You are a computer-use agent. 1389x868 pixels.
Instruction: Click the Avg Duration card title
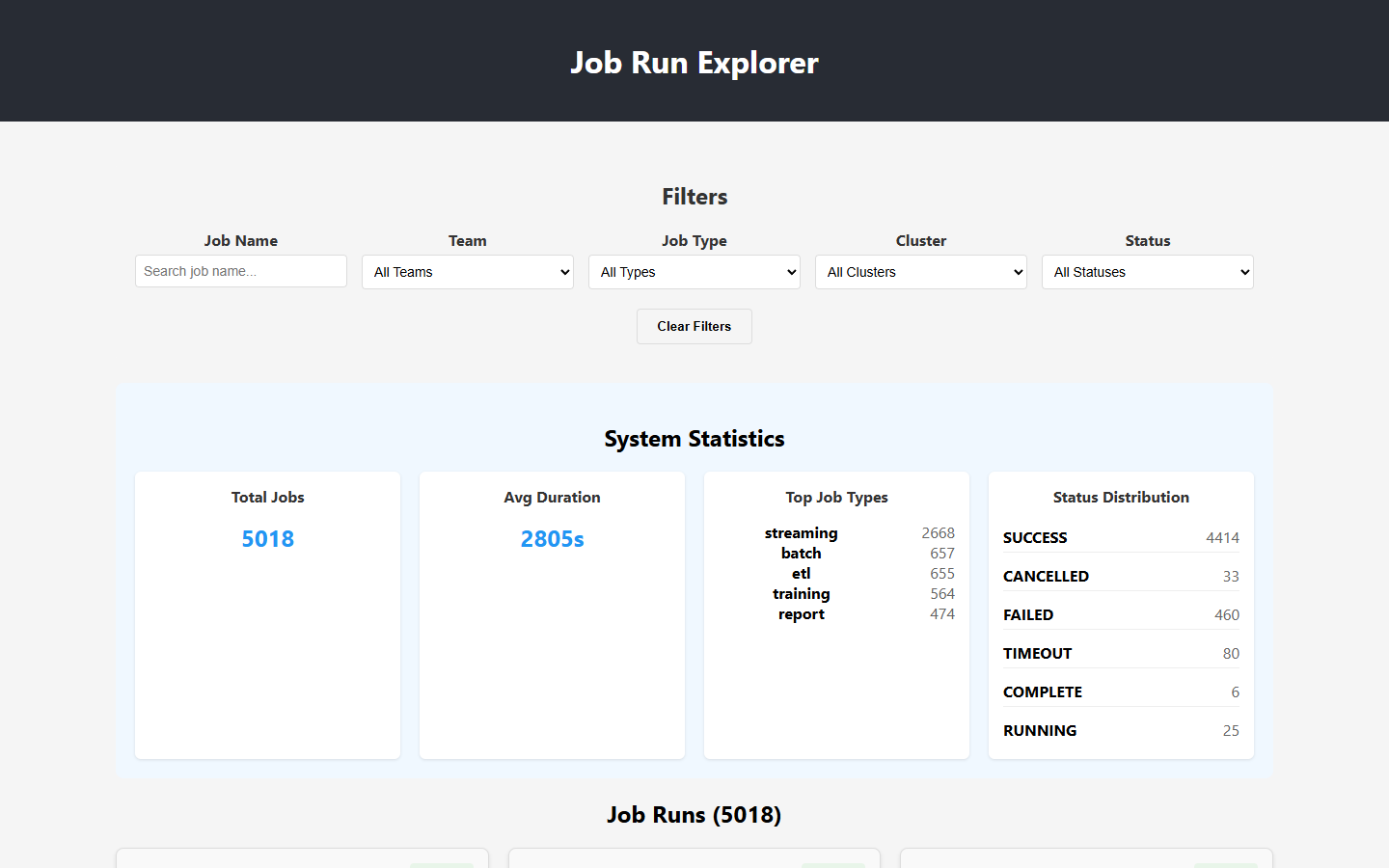point(553,498)
